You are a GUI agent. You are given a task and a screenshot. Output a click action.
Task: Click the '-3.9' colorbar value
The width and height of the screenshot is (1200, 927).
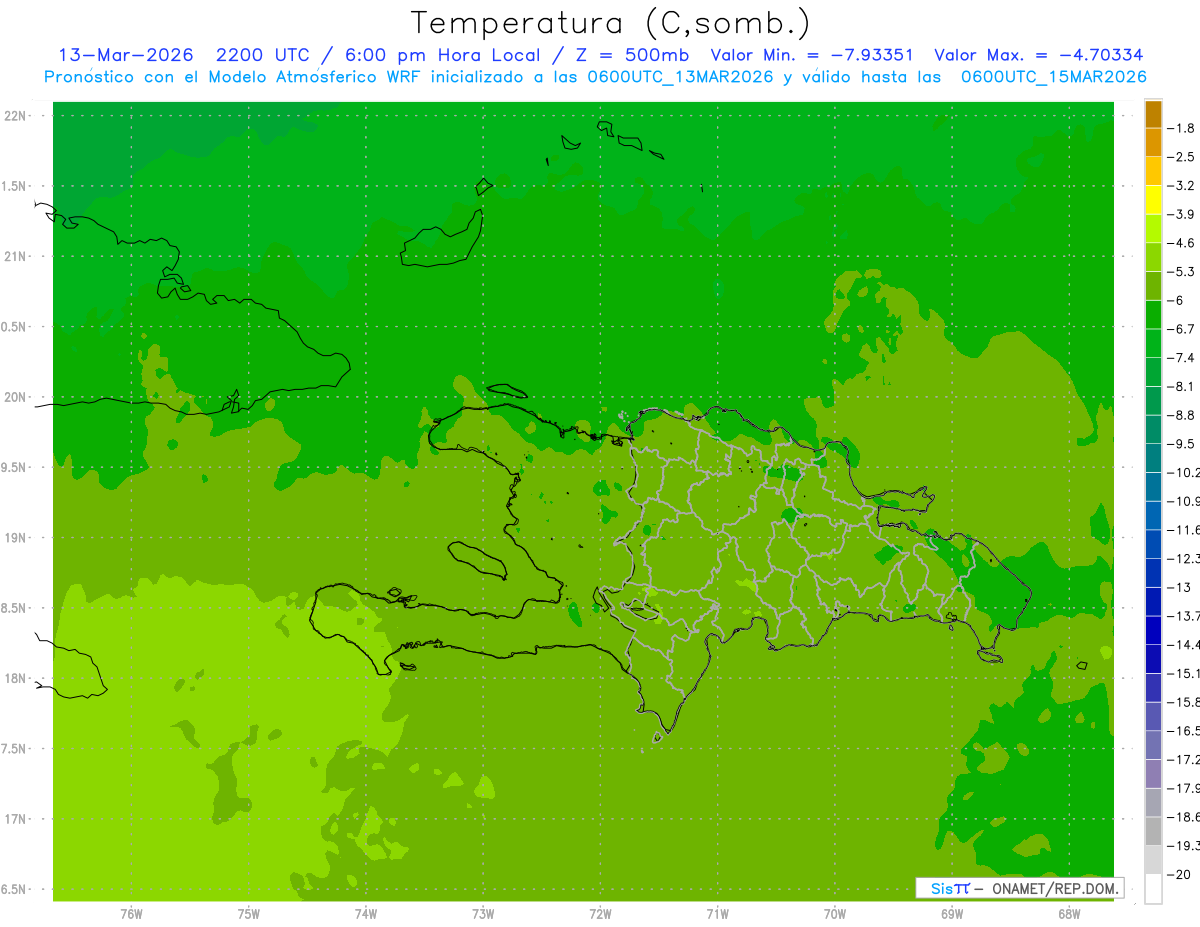pyautogui.click(x=1182, y=215)
